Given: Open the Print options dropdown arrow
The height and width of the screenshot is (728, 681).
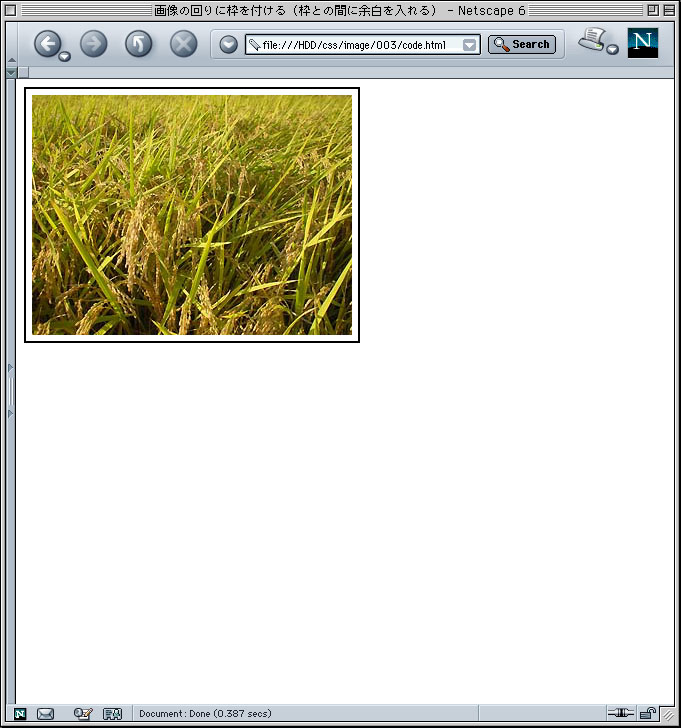Looking at the screenshot, I should tap(612, 49).
